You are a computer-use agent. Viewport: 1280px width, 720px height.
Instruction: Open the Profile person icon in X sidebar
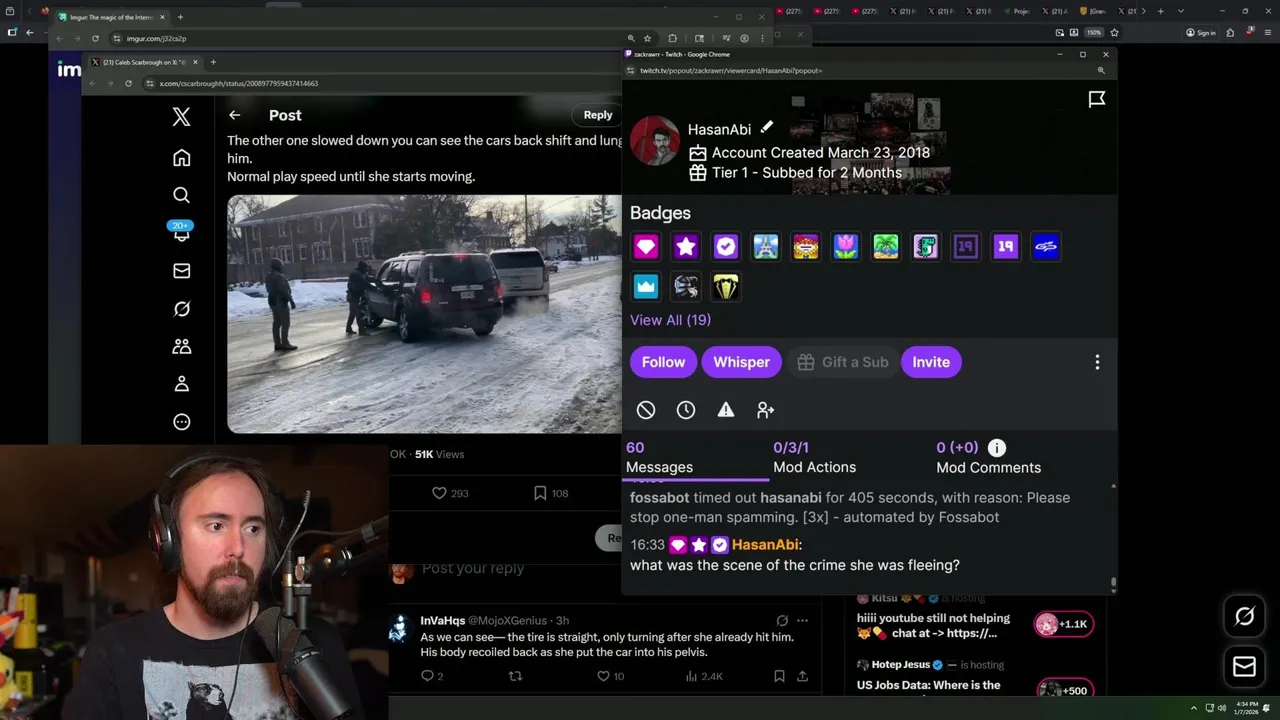coord(181,384)
